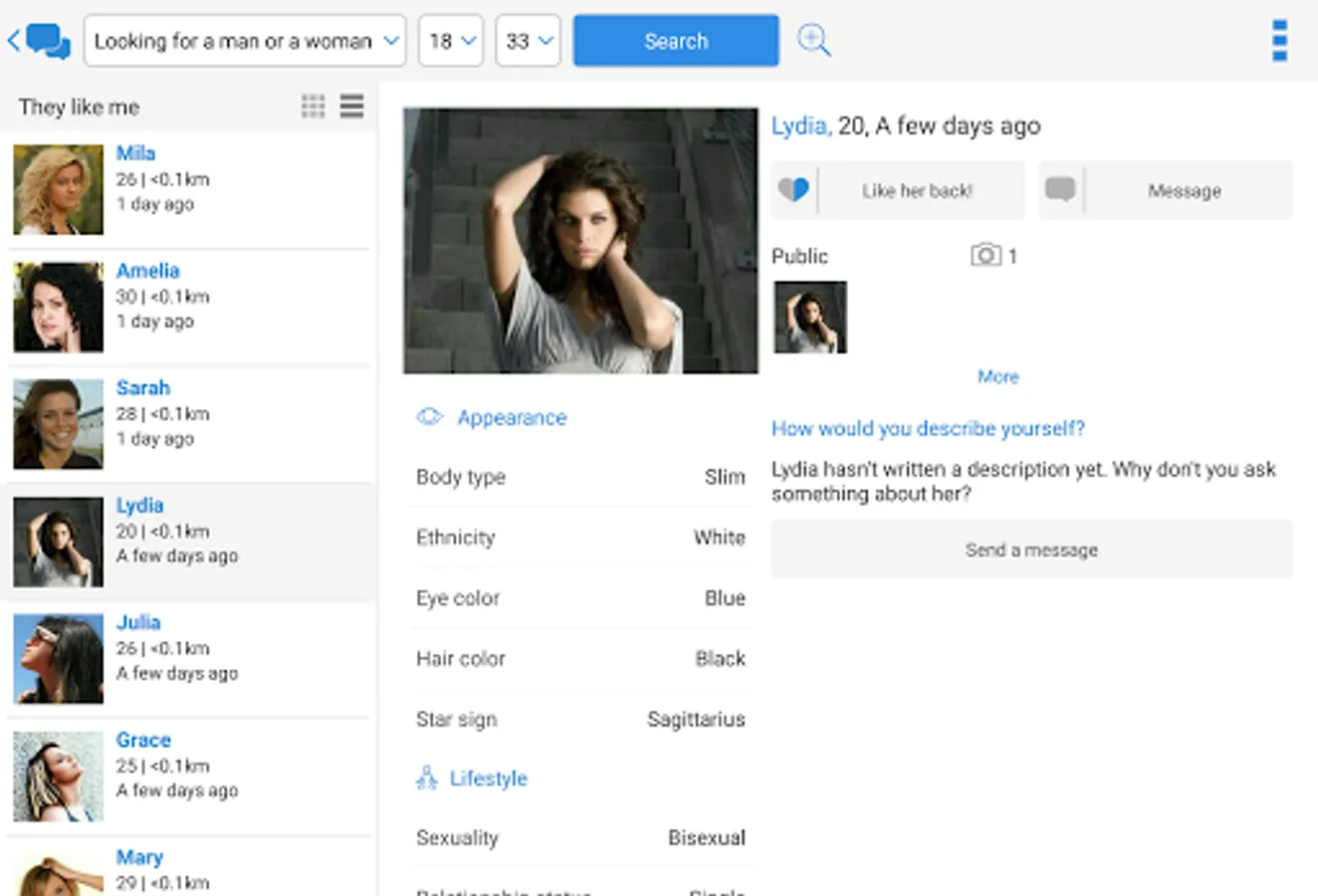Select Mary's photo in the list

point(58,872)
